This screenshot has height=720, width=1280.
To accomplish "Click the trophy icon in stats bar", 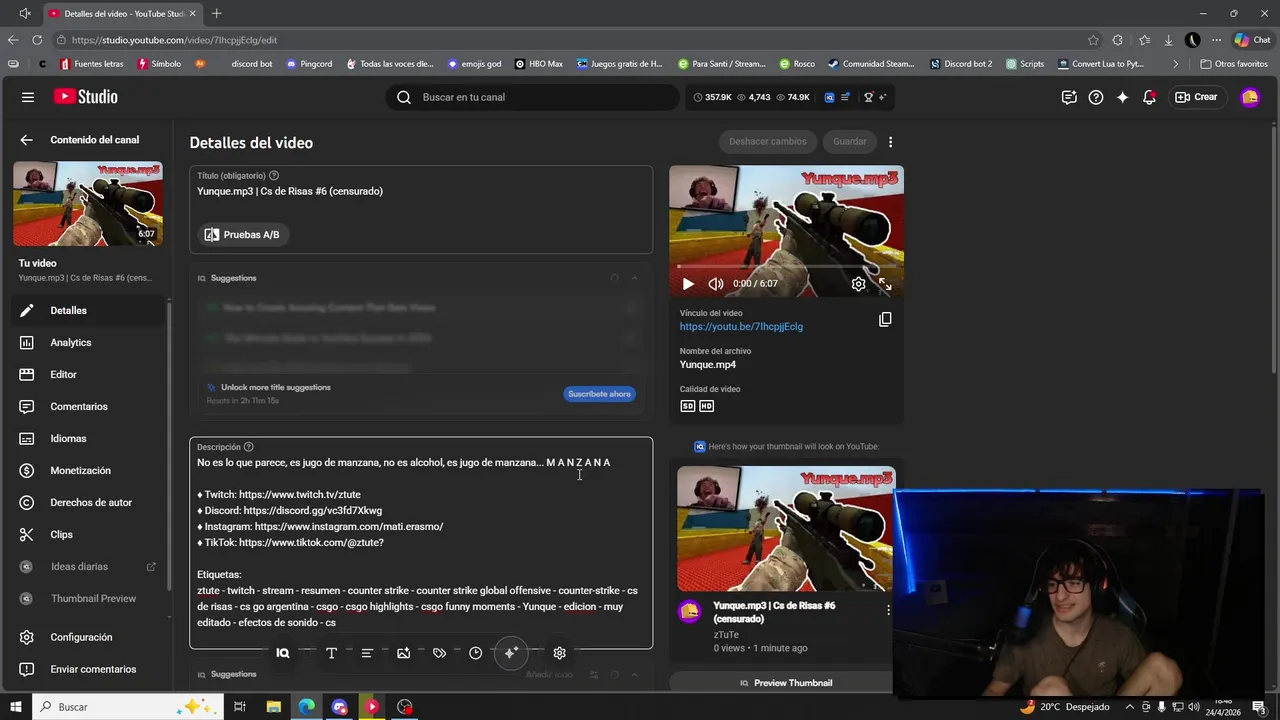I will point(869,97).
